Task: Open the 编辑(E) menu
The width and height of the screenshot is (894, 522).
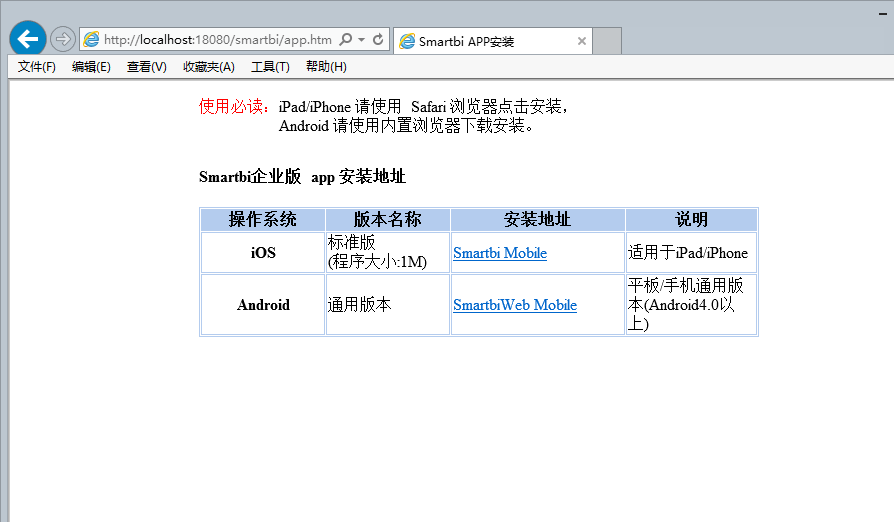Action: [91, 67]
